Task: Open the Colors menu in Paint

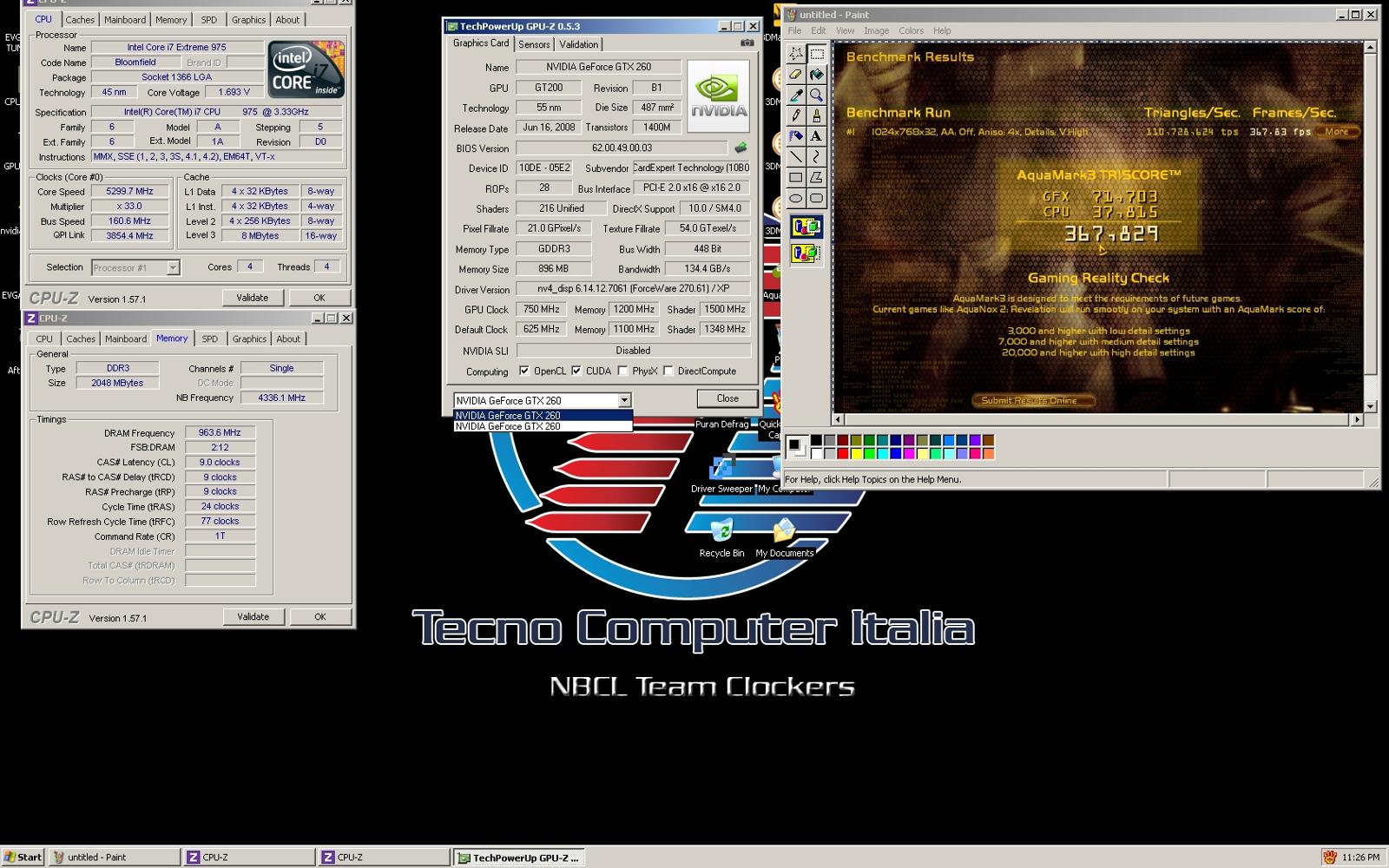Action: tap(911, 30)
